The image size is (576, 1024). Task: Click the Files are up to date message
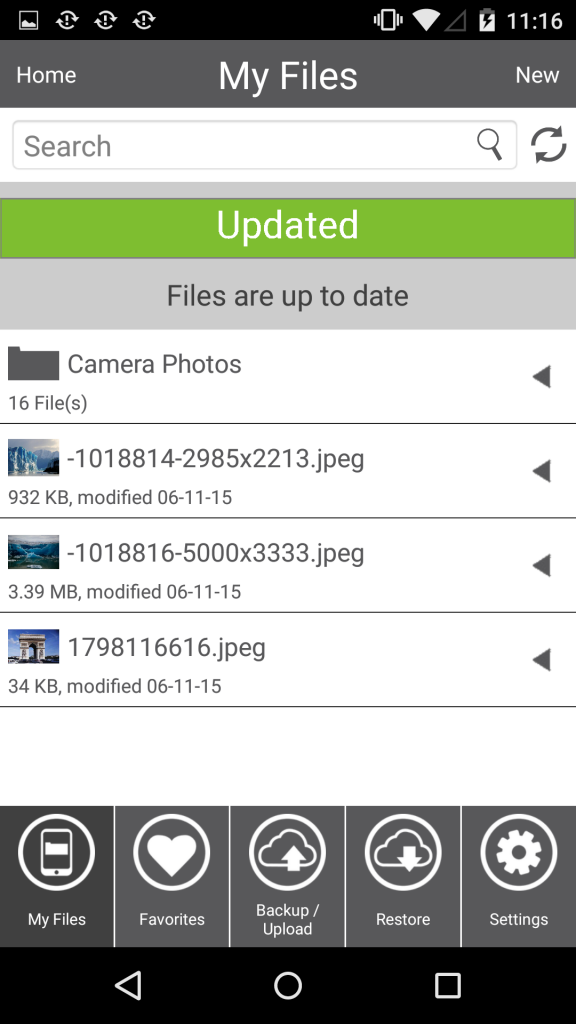coord(287,295)
